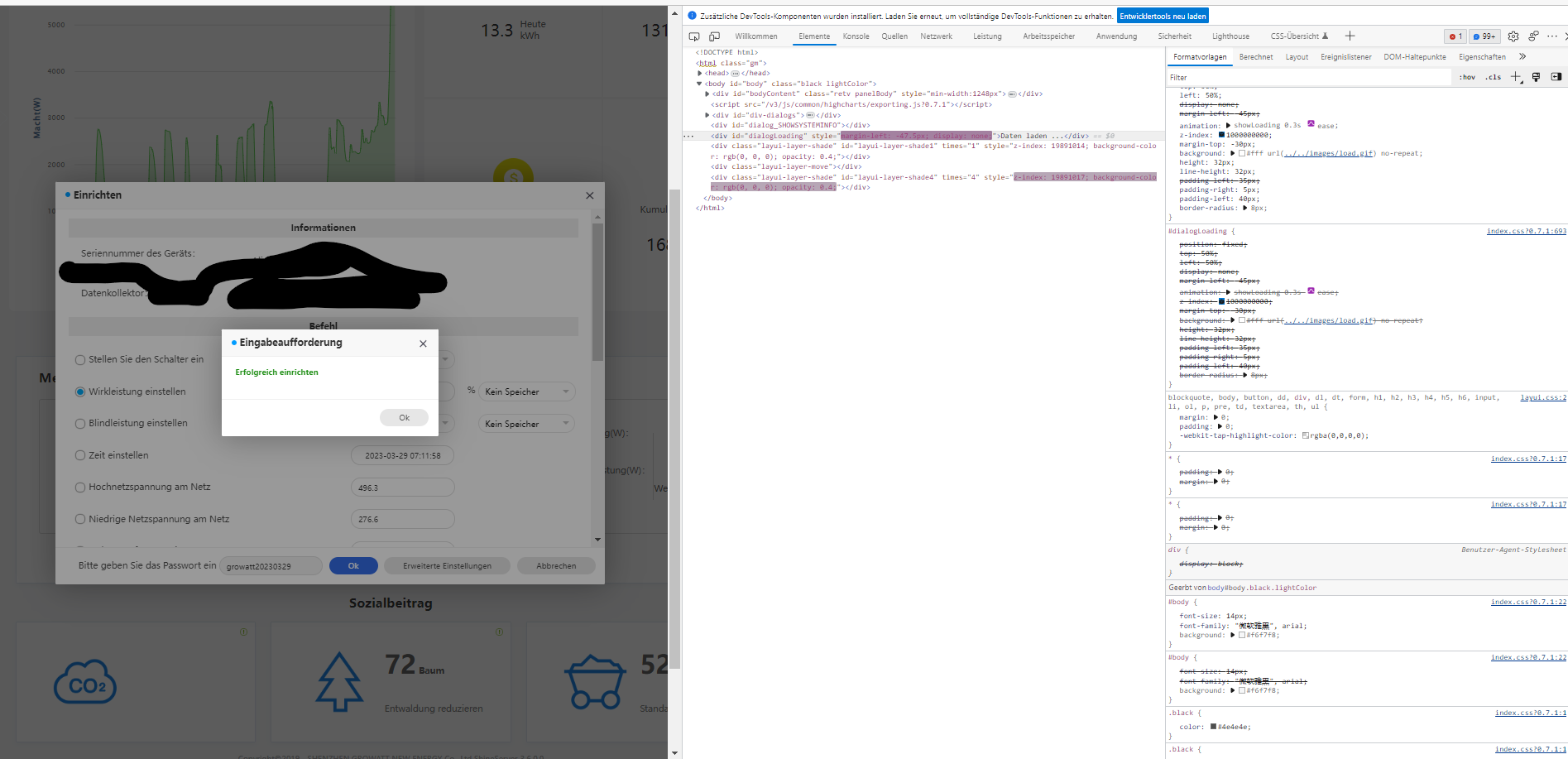Open 'Kein Speicher' dropdown in Blindleistung row
The width and height of the screenshot is (1568, 759).
(526, 424)
